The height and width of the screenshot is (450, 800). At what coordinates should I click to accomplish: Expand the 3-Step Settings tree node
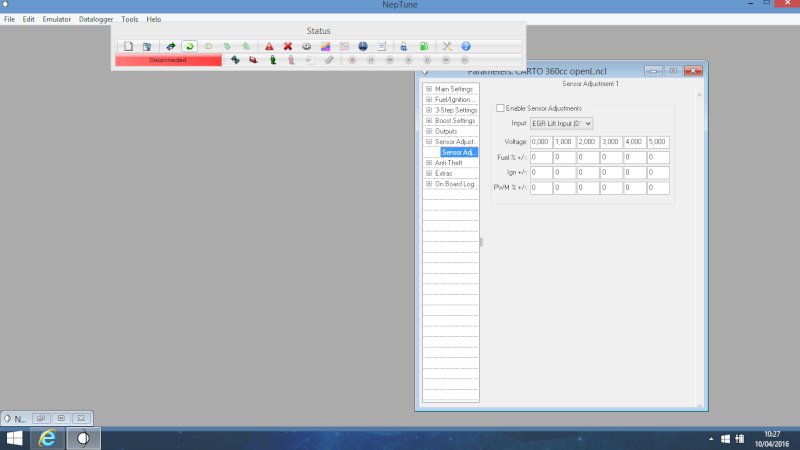(x=429, y=110)
